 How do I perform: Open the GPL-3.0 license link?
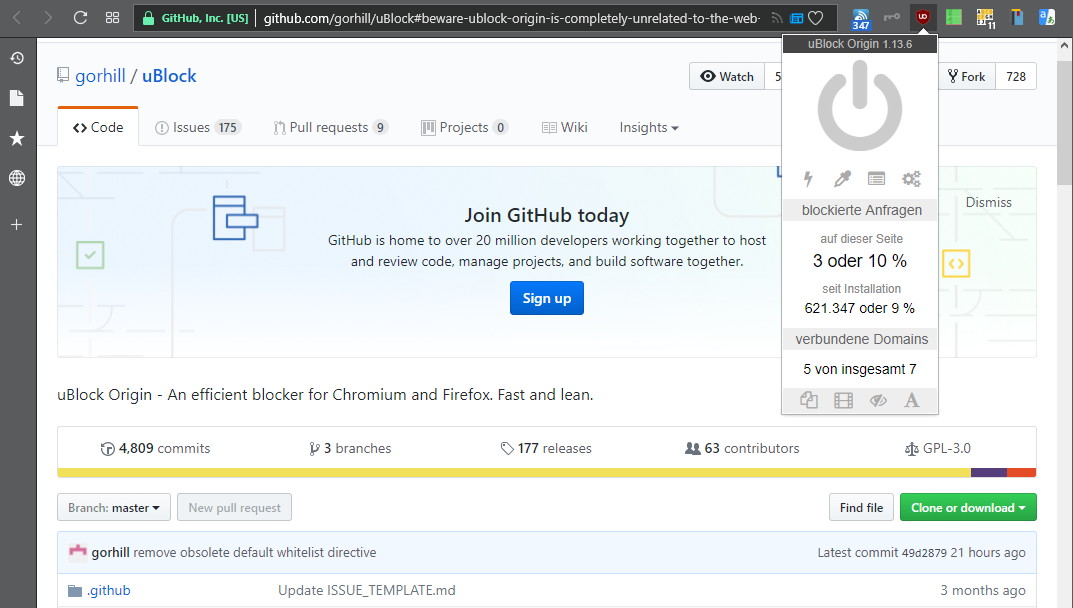point(938,448)
